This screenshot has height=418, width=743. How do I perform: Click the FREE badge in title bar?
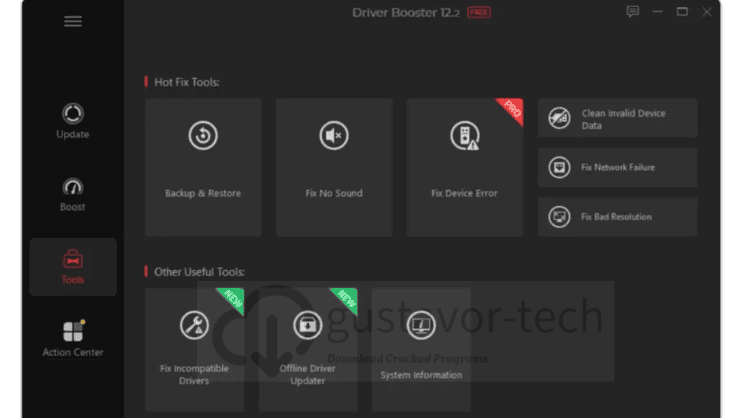[x=479, y=12]
